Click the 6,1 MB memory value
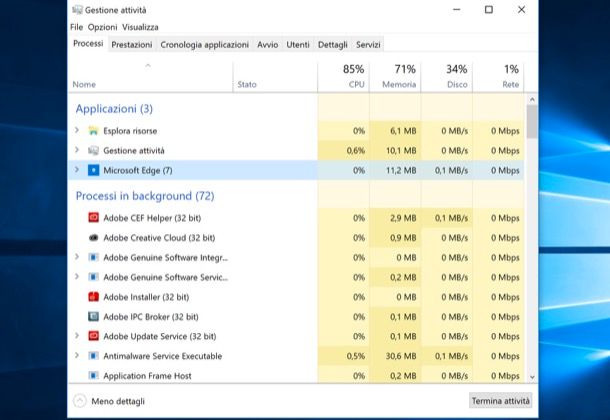This screenshot has height=420, width=610. click(403, 131)
